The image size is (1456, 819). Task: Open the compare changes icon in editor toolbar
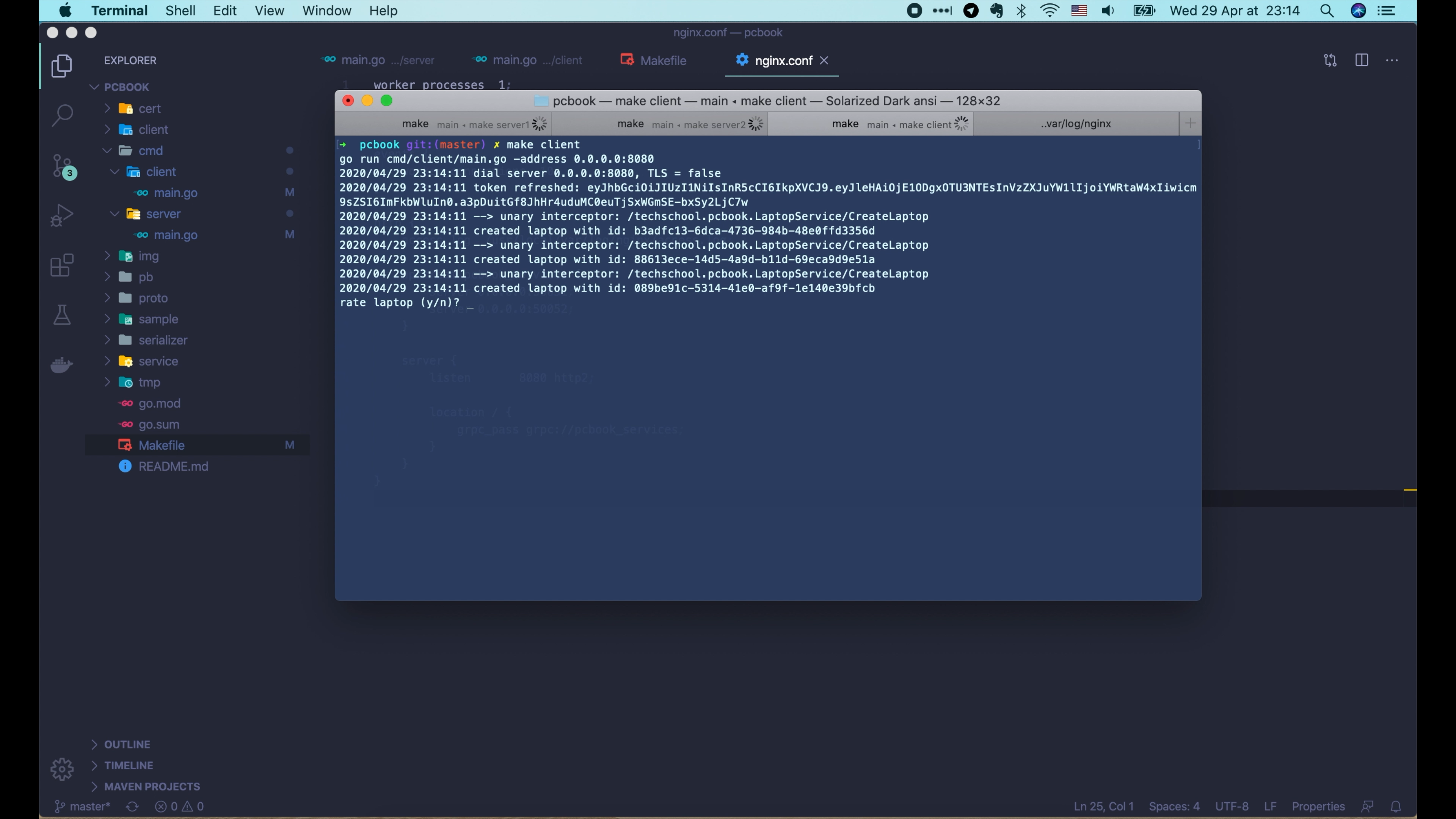[x=1330, y=61]
